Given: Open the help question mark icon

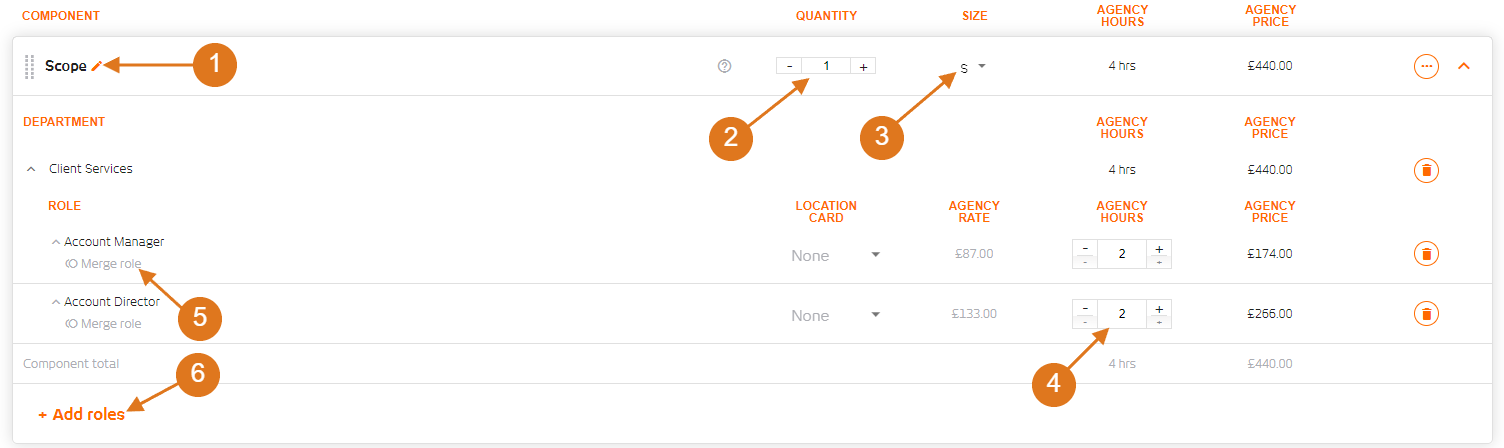Looking at the screenshot, I should 725,66.
